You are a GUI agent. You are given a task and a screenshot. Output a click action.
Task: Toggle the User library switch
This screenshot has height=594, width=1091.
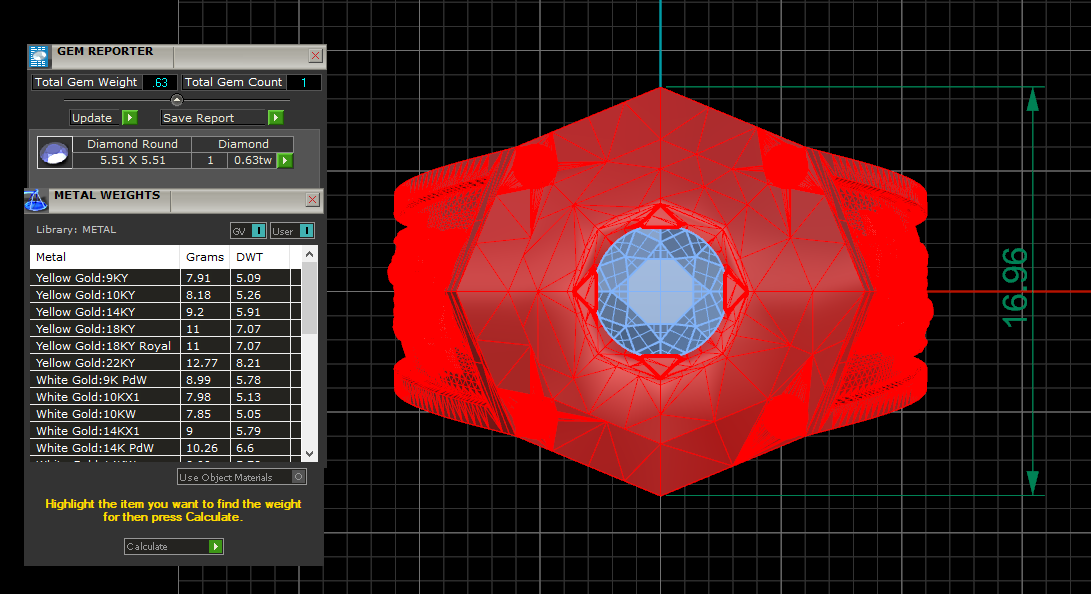[306, 231]
